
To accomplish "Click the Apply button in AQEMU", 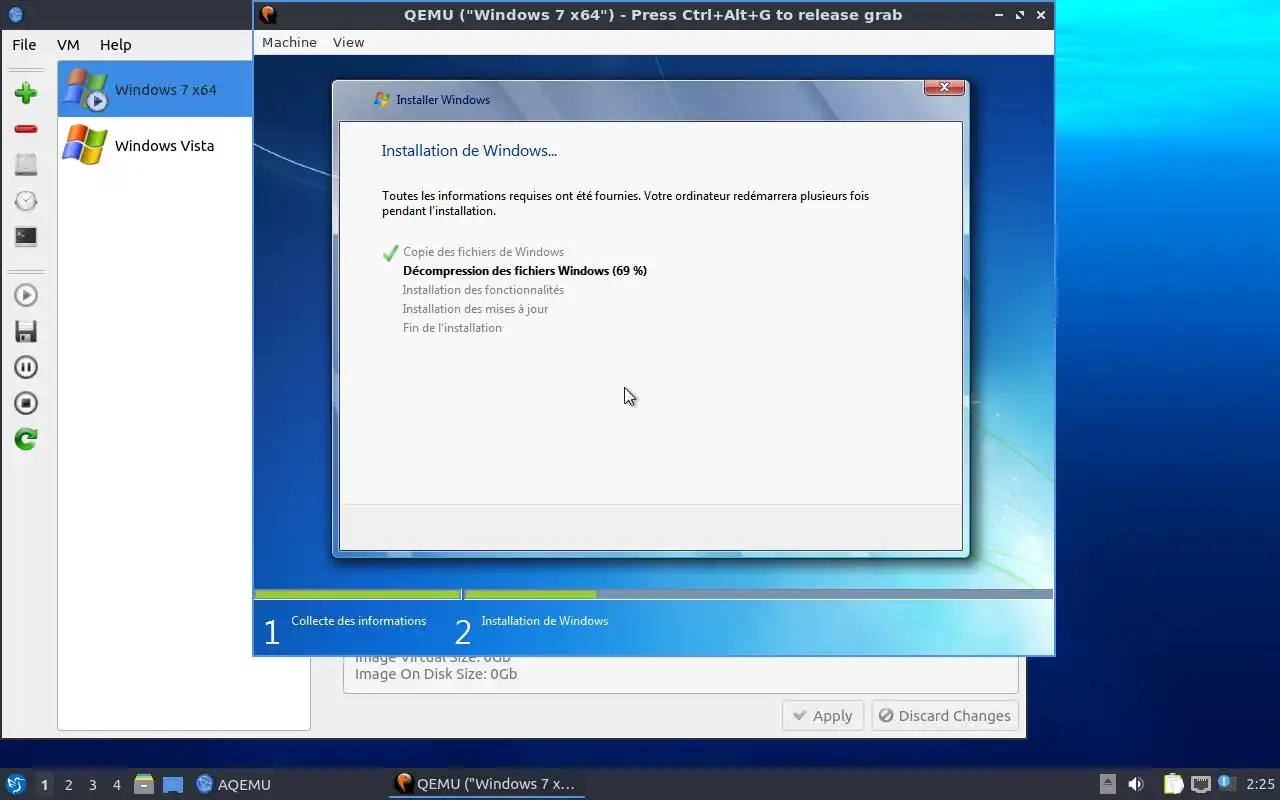I will (x=823, y=716).
